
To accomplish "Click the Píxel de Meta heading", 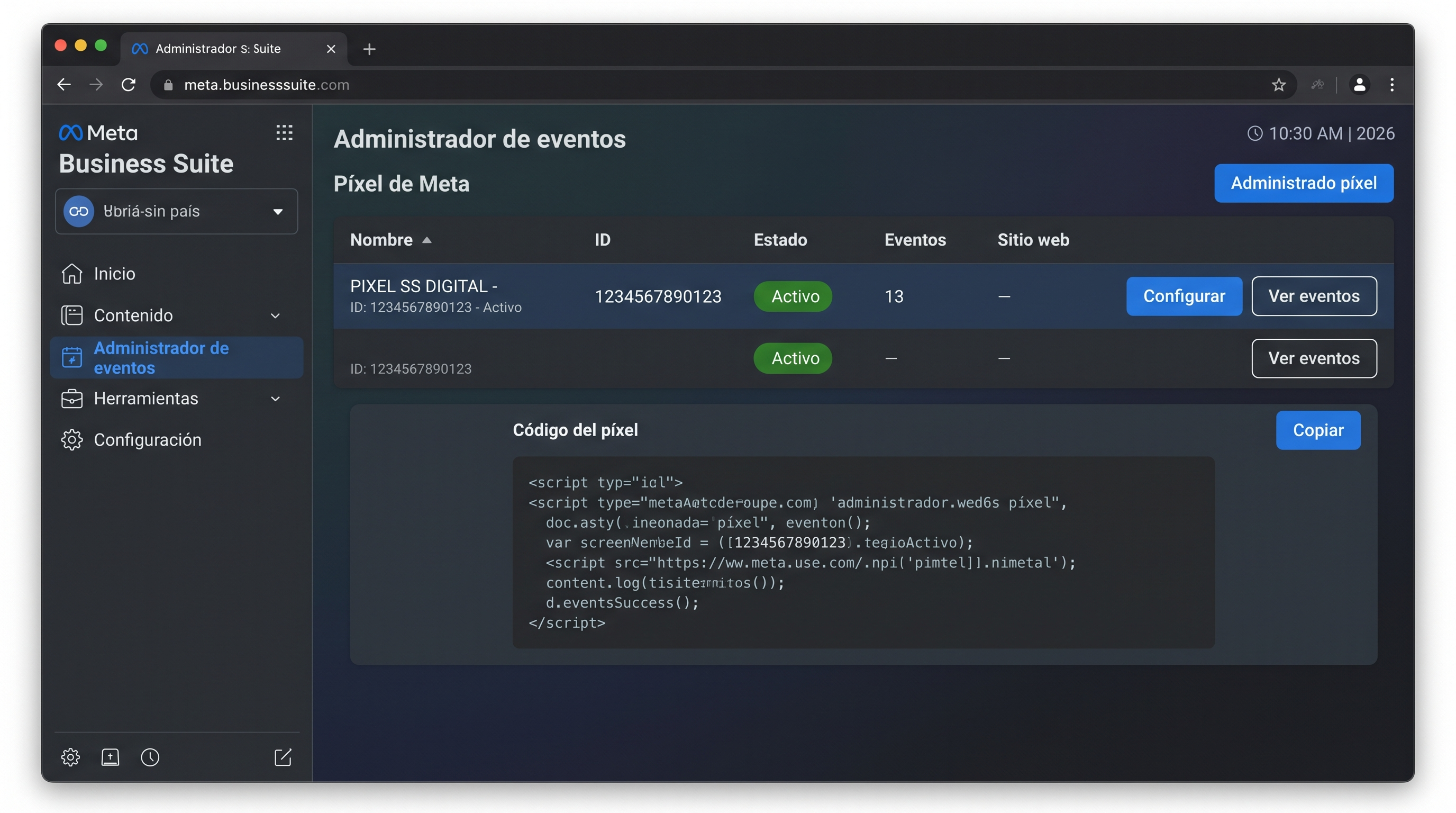I will [x=402, y=184].
